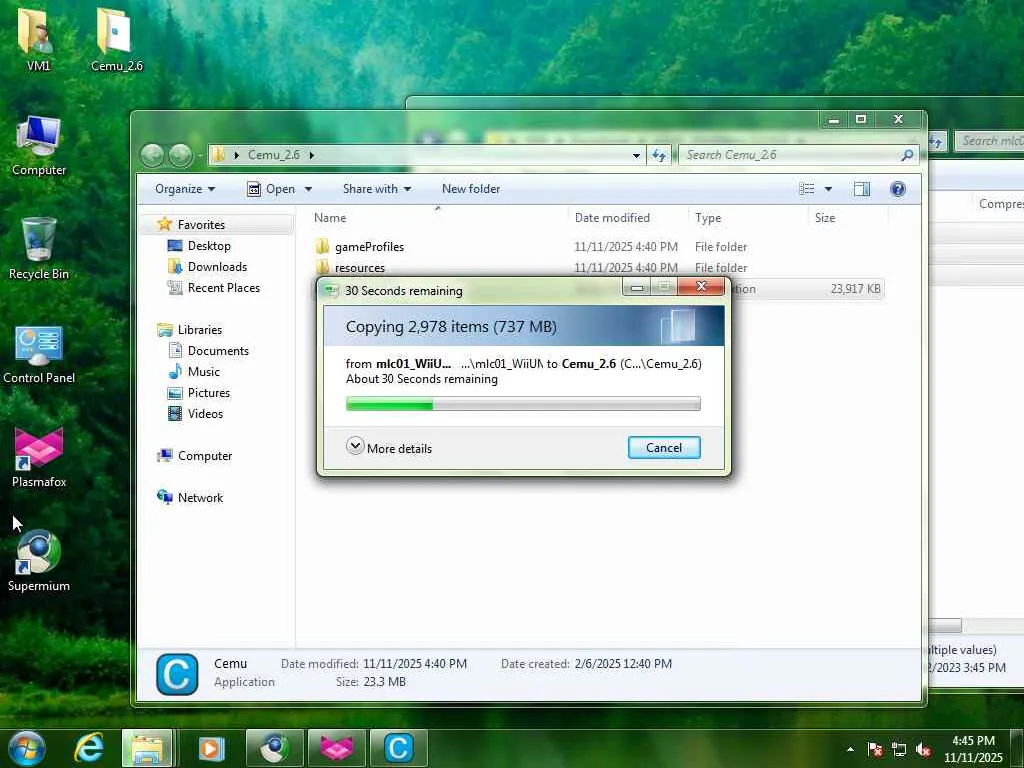Launch Supermium from the desktop
Image resolution: width=1024 pixels, height=768 pixels.
pyautogui.click(x=39, y=560)
